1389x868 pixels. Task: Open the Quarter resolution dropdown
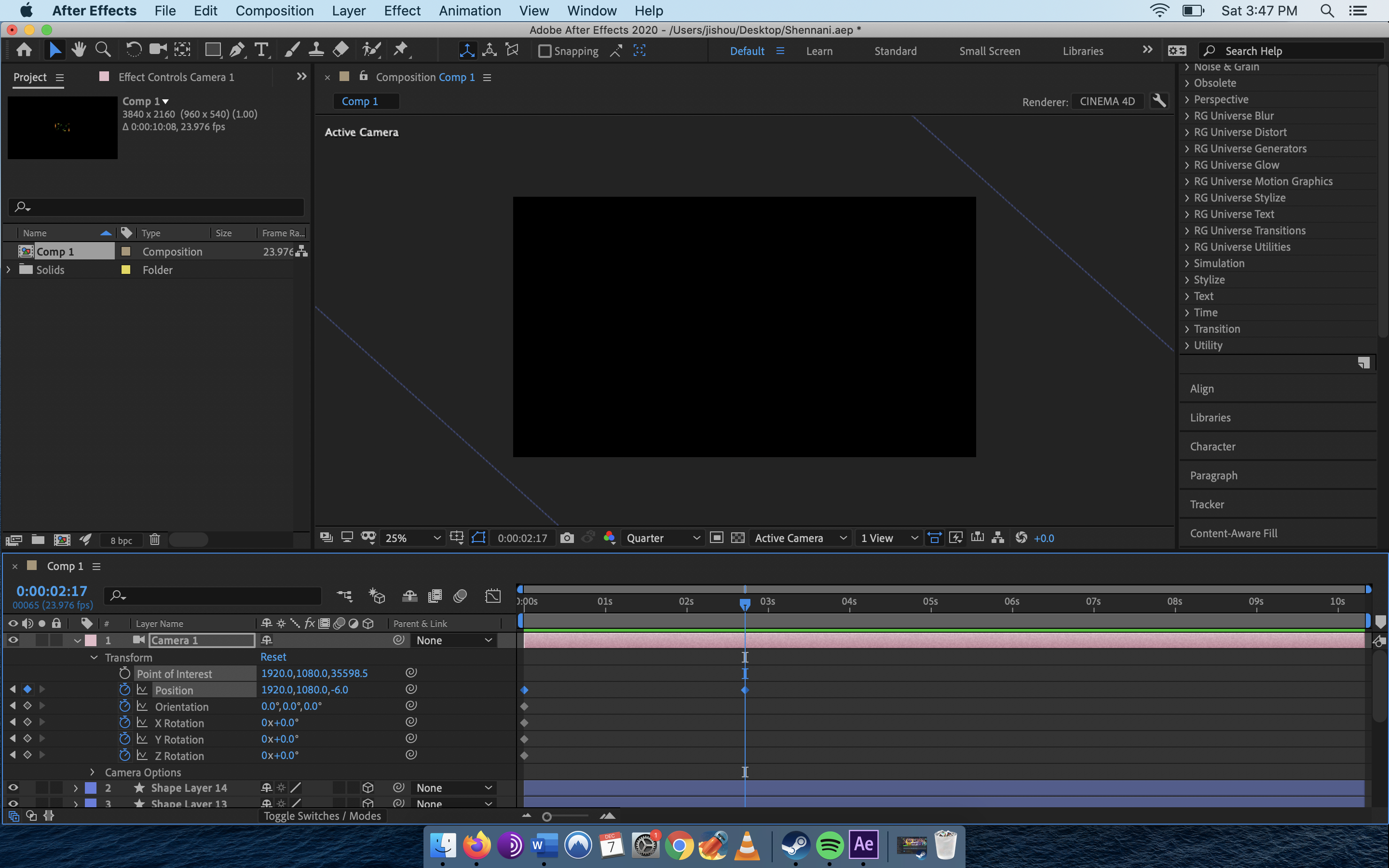coord(662,538)
